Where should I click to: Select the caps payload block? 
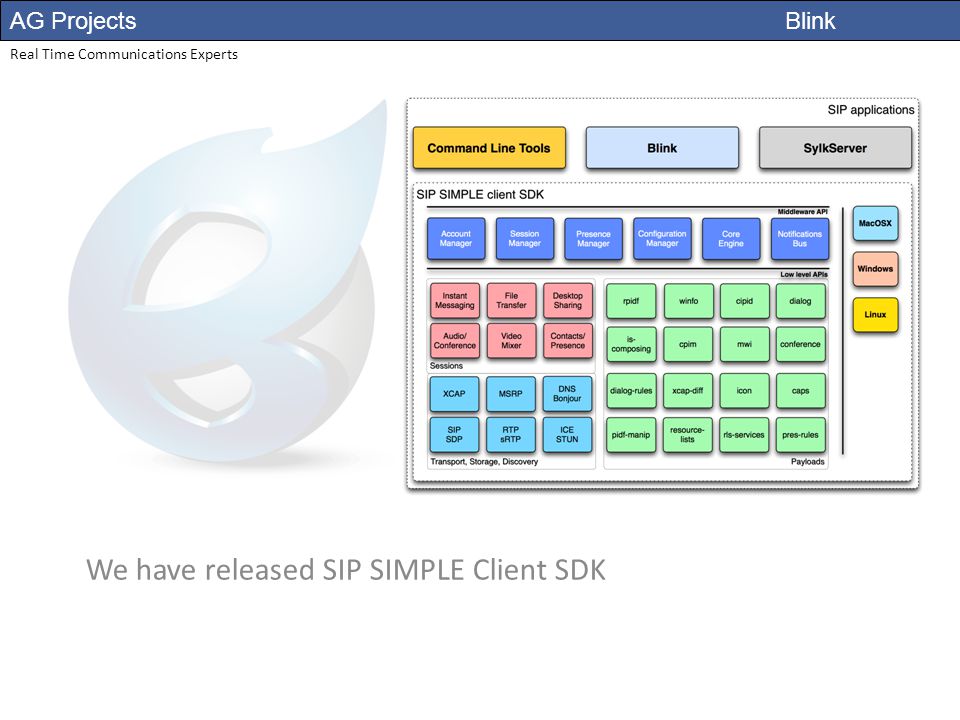click(800, 391)
